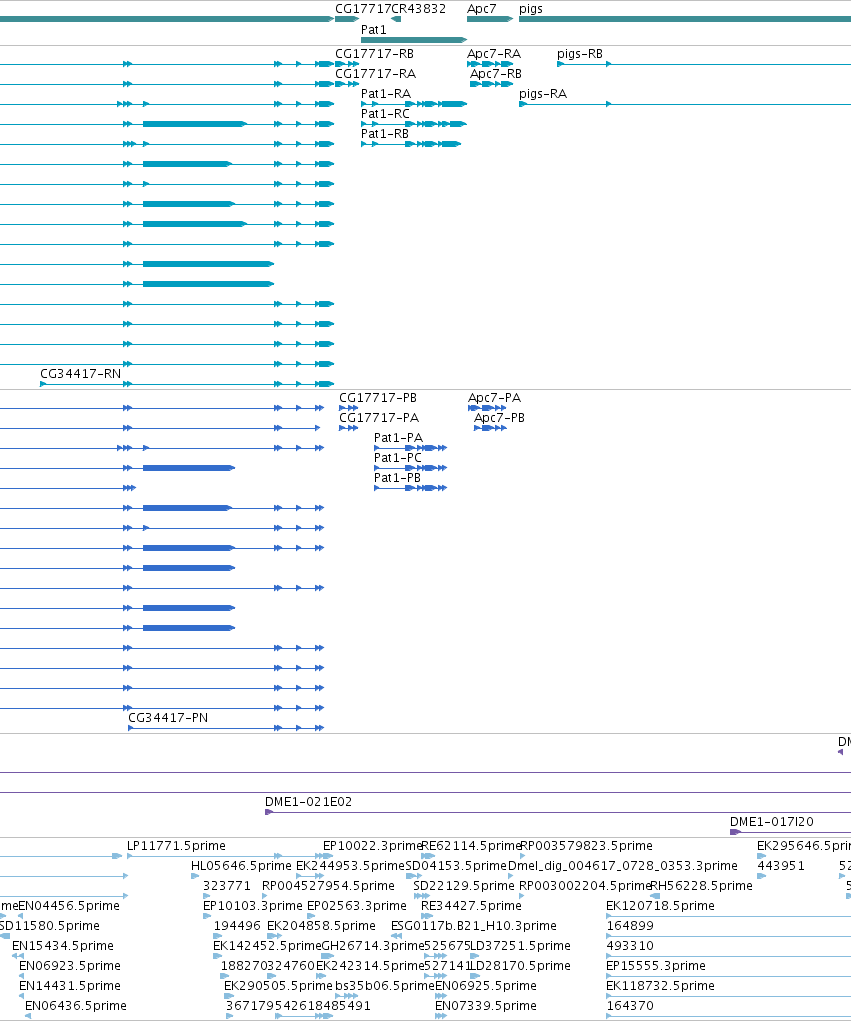
Task: Select feature labeled 443951
Action: [x=781, y=866]
